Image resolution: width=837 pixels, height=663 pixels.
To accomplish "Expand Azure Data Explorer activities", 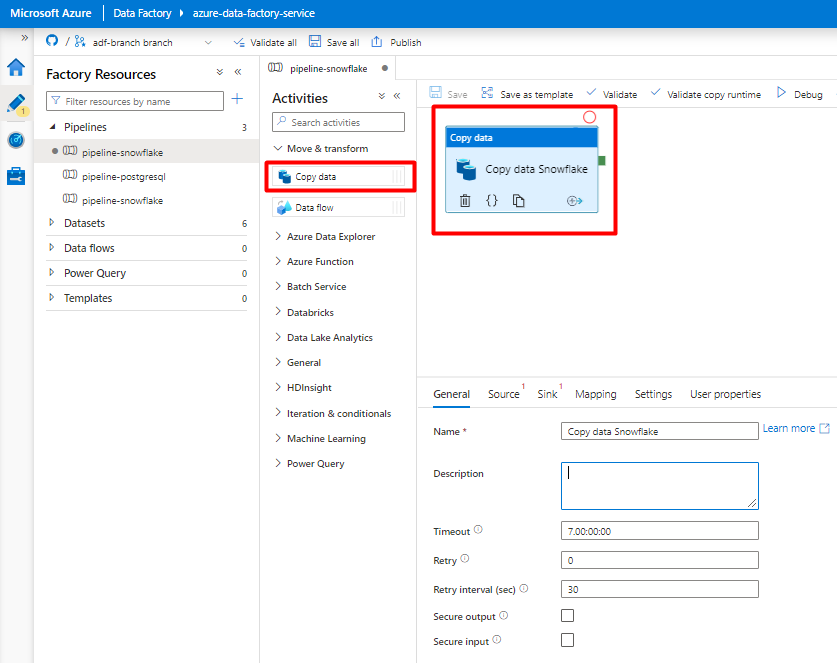I will (x=278, y=236).
